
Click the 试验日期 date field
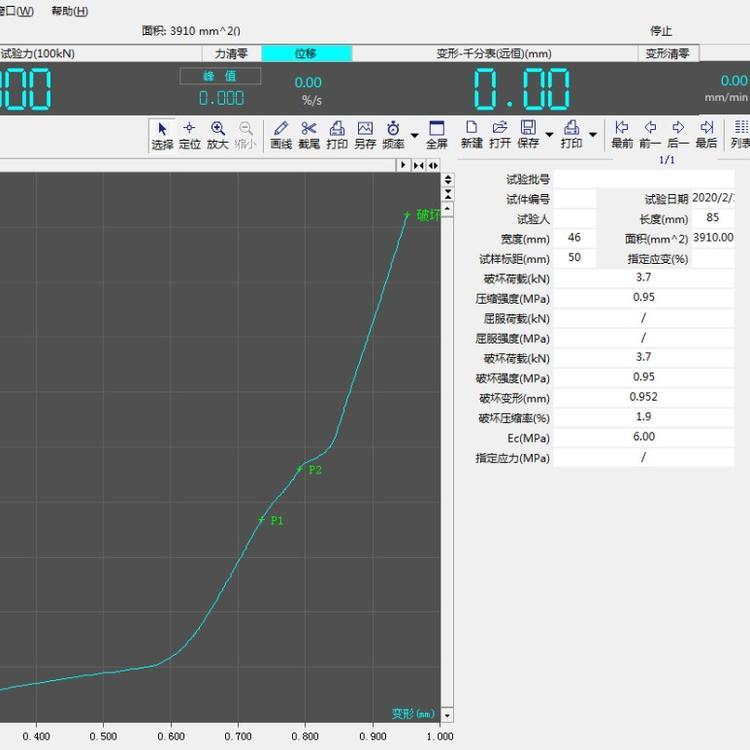(713, 198)
